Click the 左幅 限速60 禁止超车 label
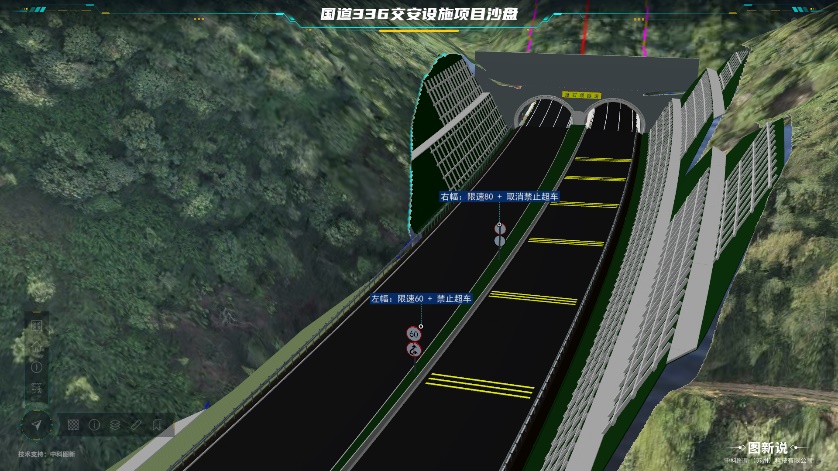Screen dimensions: 838x471 (421, 298)
